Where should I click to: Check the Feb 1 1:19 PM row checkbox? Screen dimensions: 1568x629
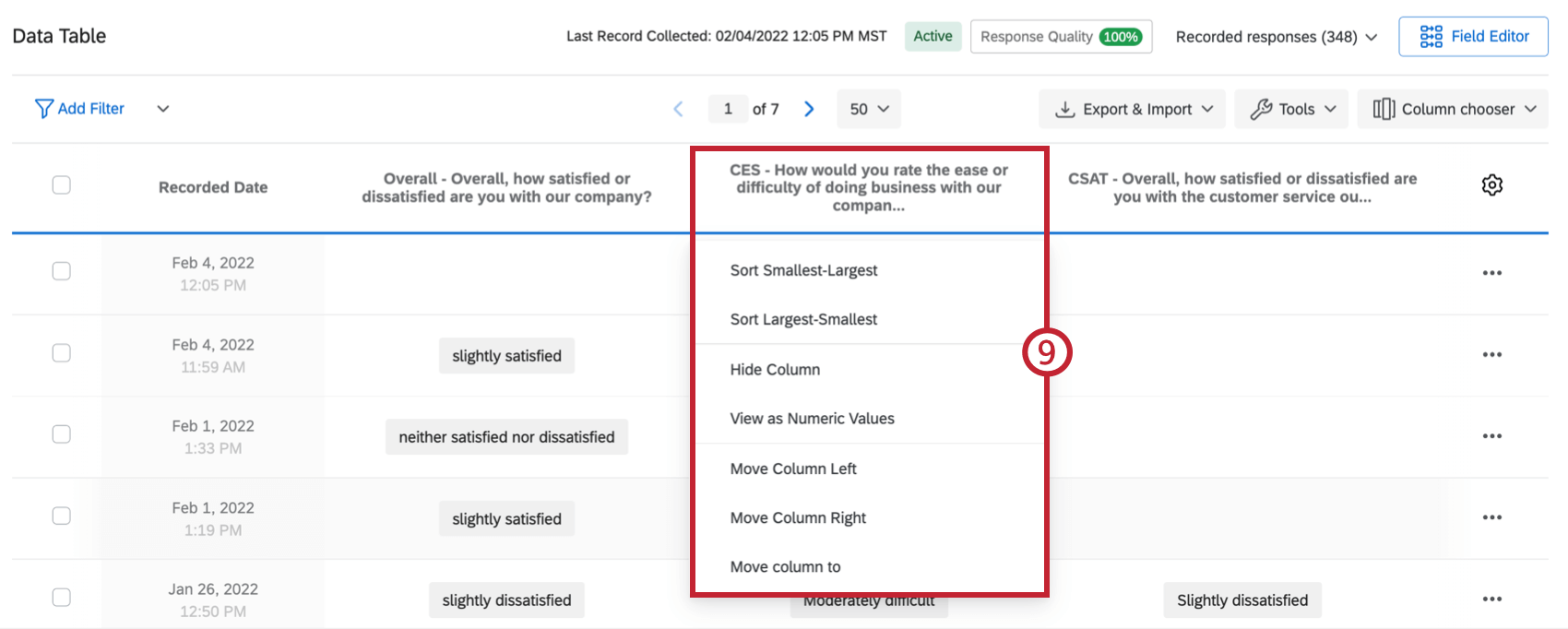[x=62, y=516]
